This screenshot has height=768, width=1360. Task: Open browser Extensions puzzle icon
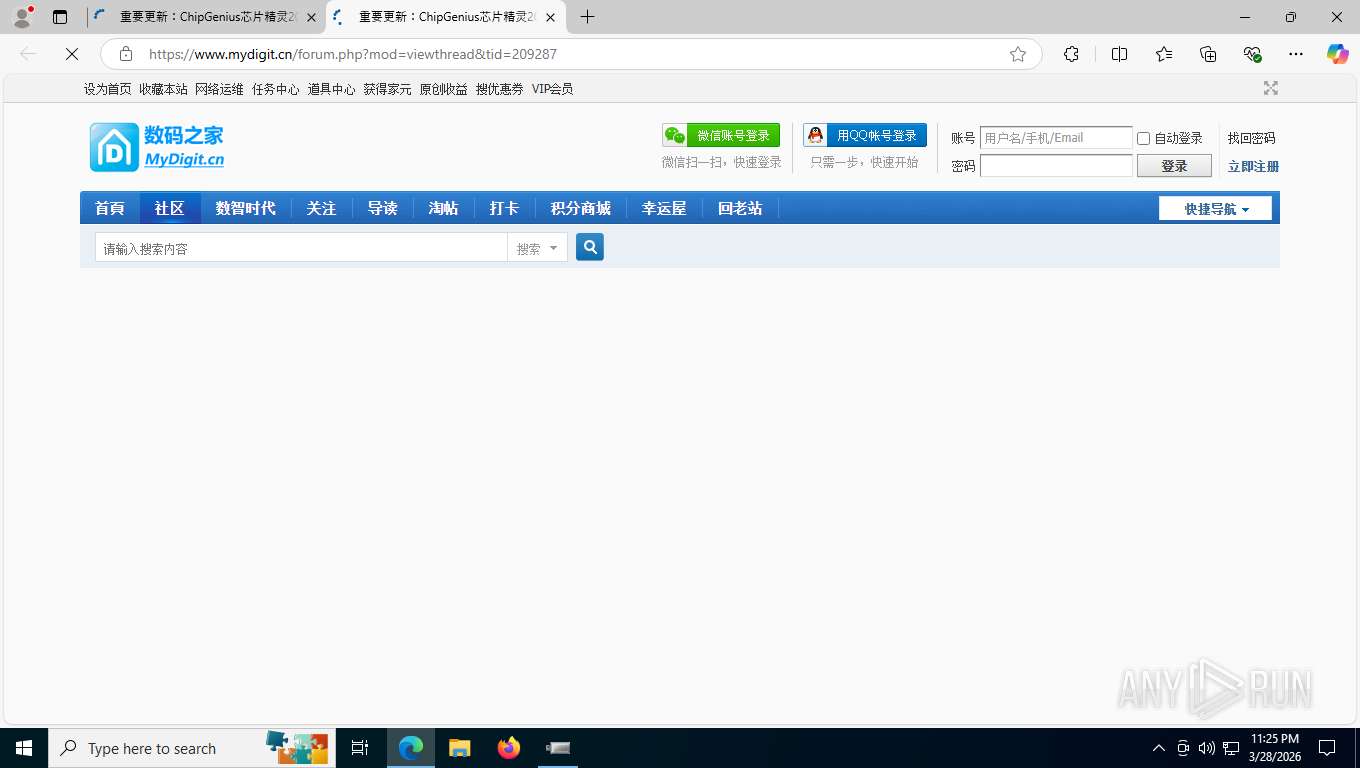coord(1071,54)
